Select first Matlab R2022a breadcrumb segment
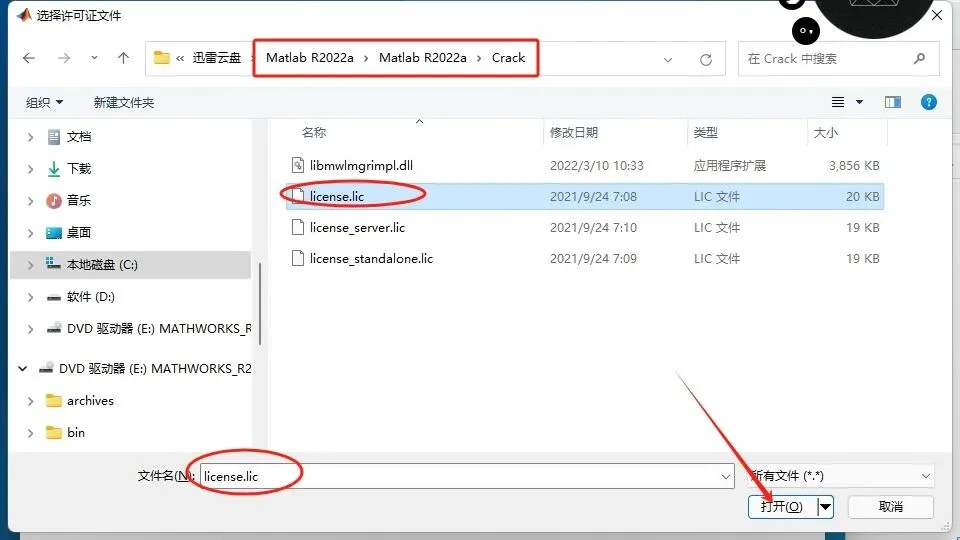 (x=310, y=58)
